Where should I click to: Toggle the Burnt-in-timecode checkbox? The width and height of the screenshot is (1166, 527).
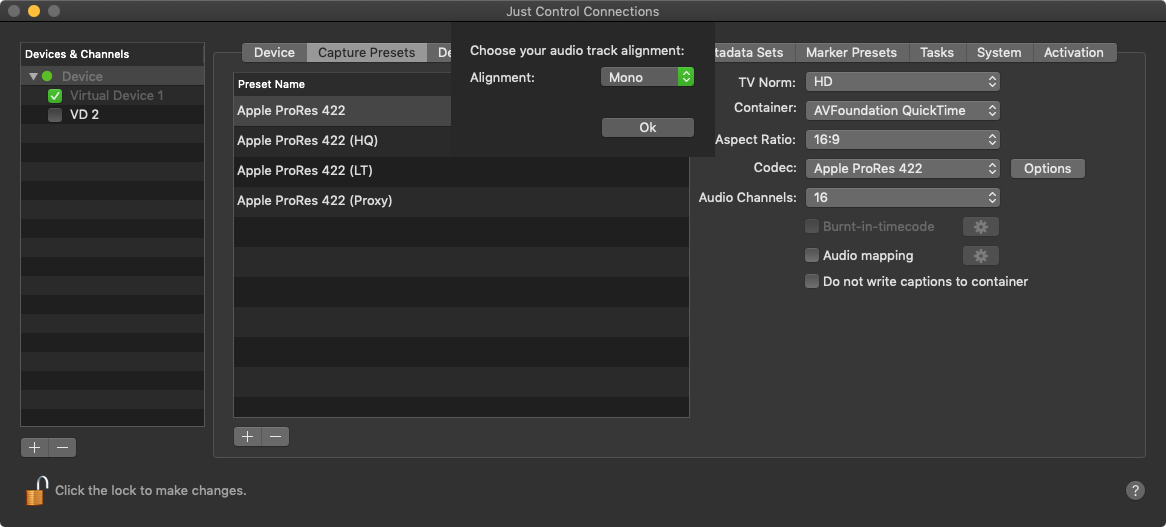click(812, 227)
